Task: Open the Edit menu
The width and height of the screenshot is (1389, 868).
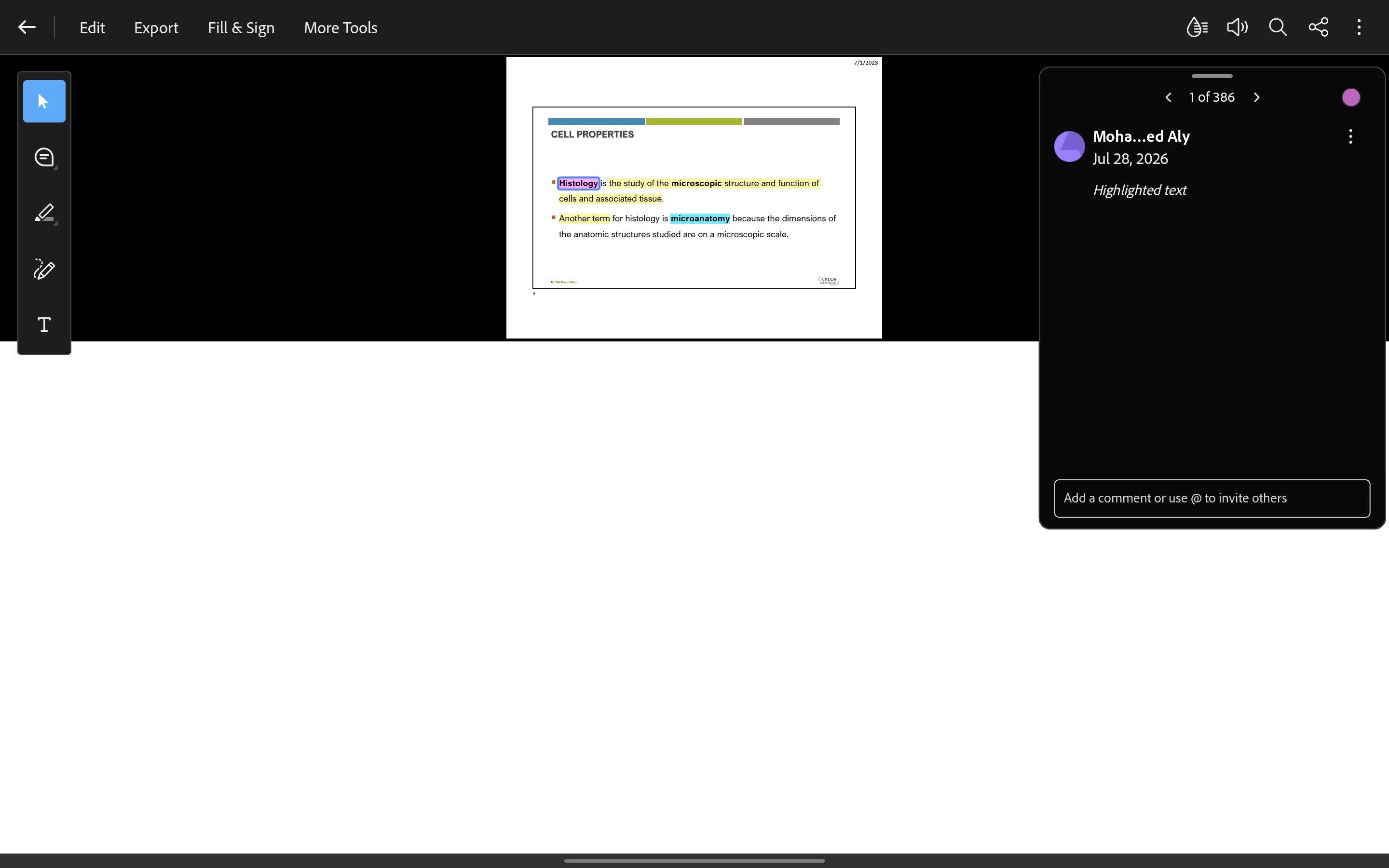Action: [92, 27]
